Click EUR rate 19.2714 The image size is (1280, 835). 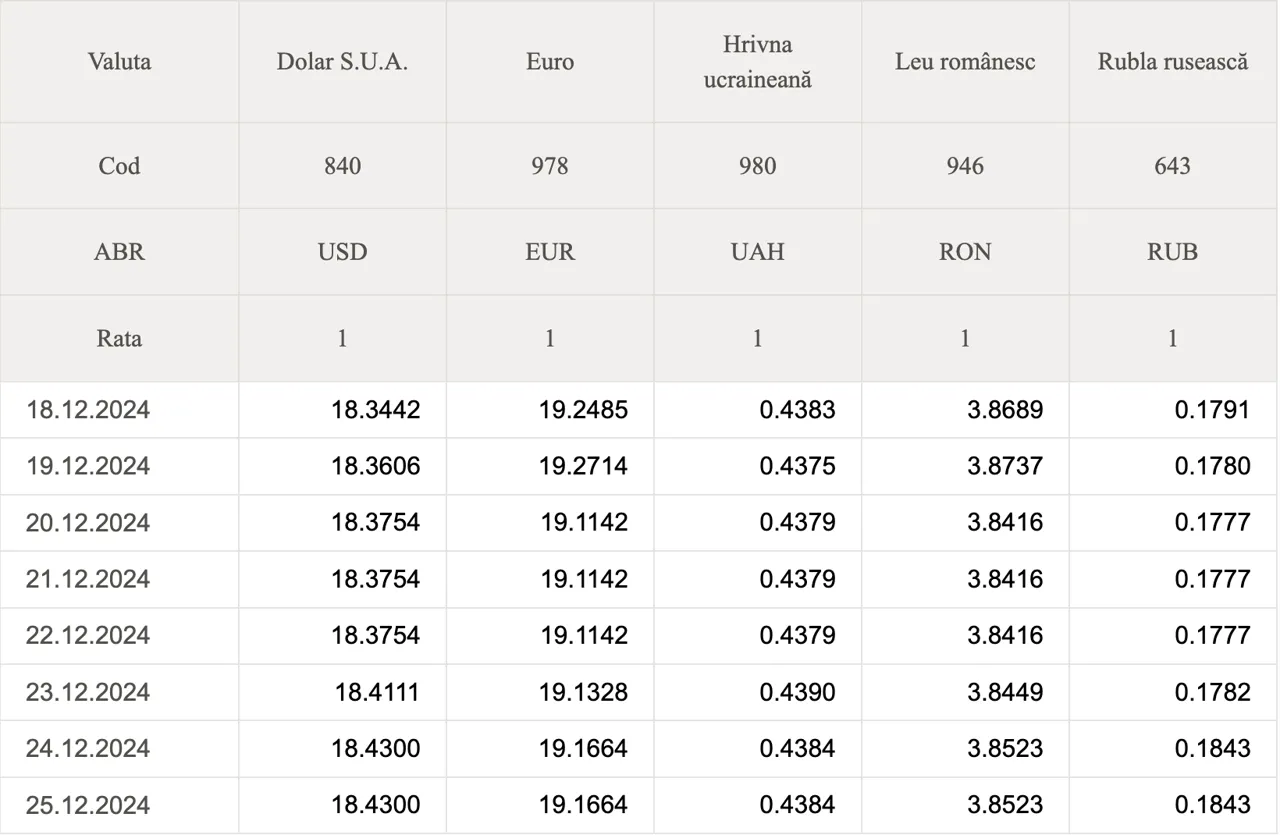point(583,466)
